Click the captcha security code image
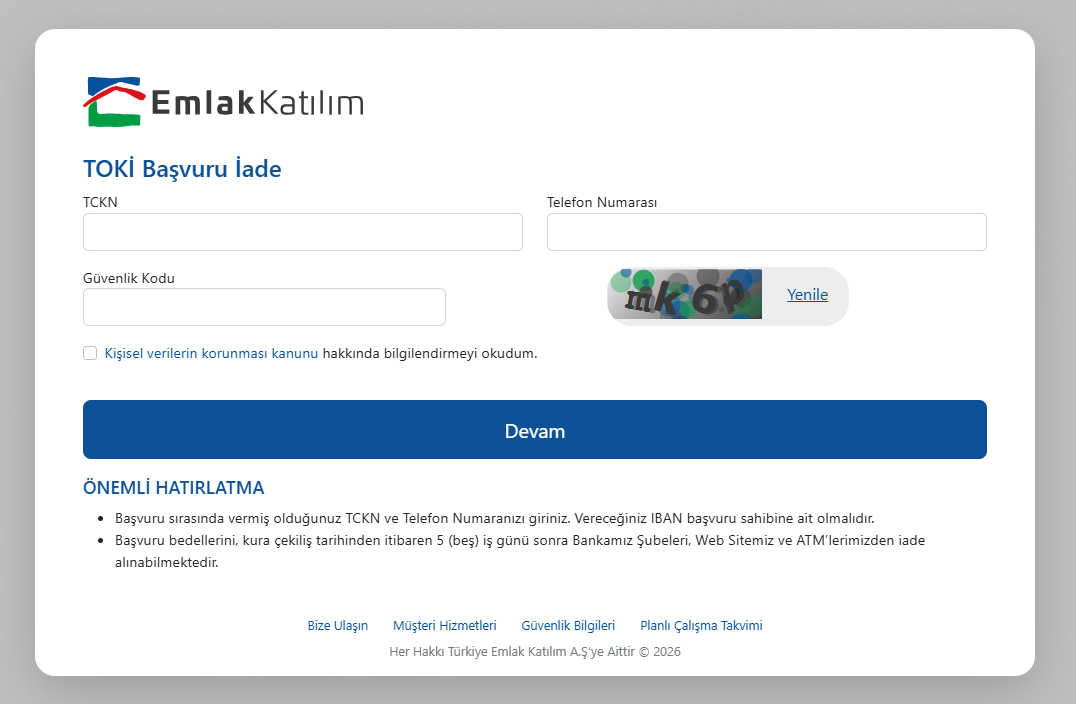This screenshot has width=1076, height=704. tap(685, 295)
